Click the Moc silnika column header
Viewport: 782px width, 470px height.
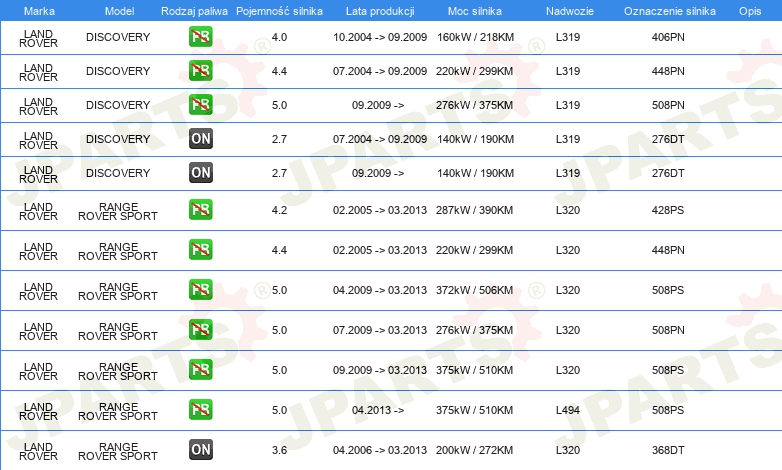pos(475,11)
